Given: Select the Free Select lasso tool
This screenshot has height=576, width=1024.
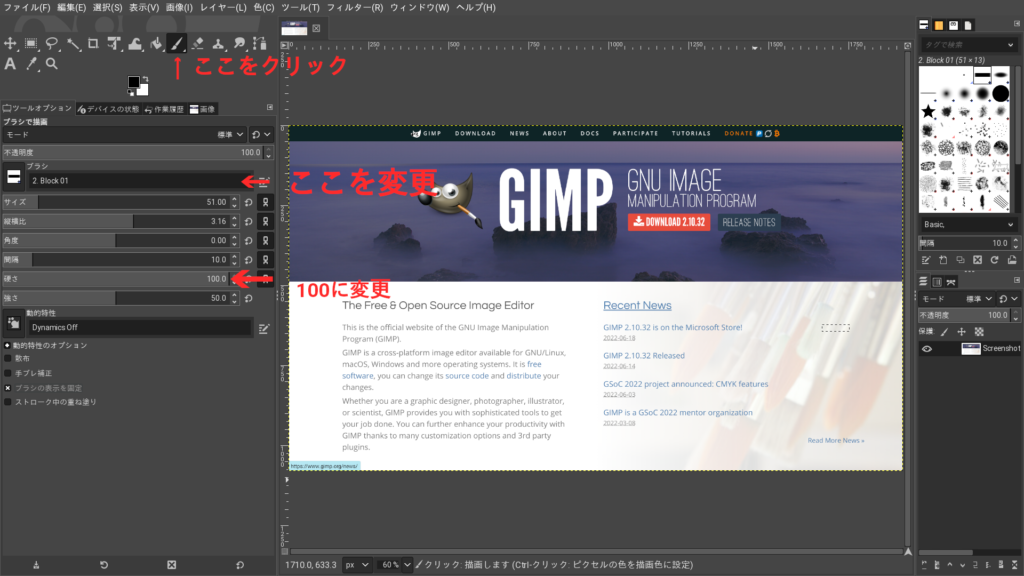Looking at the screenshot, I should click(52, 44).
